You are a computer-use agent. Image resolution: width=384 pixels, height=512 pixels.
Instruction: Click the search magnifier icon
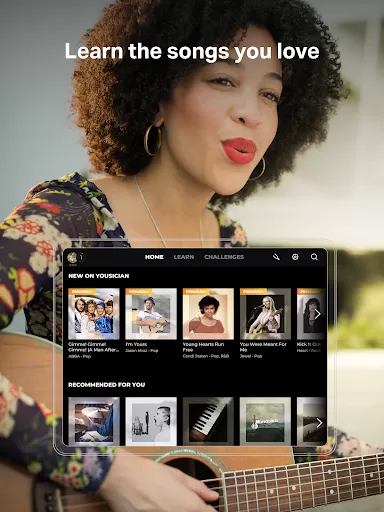314,257
